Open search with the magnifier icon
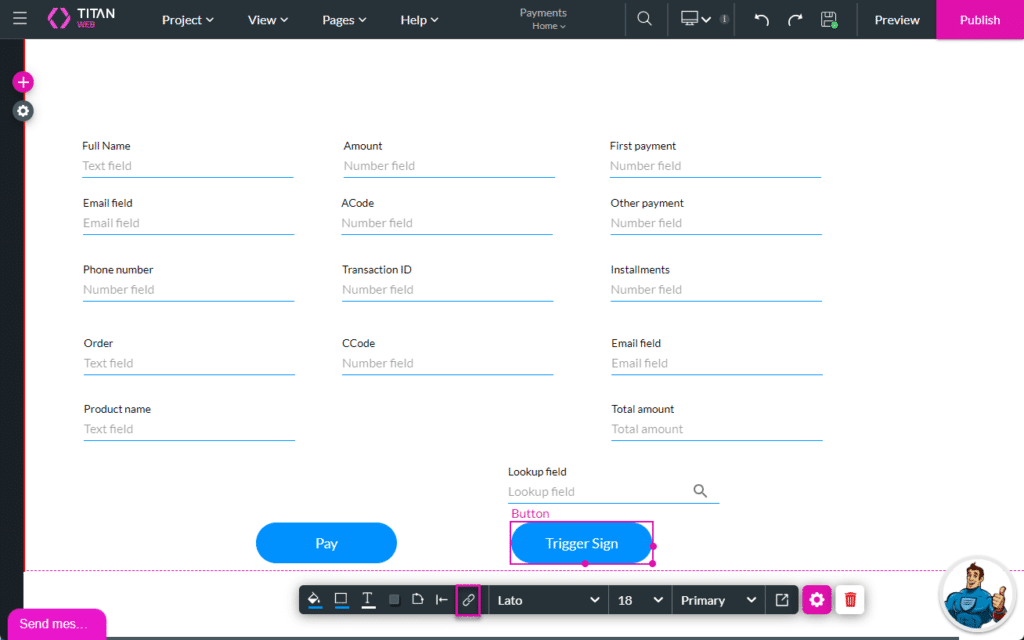The height and width of the screenshot is (640, 1024). pos(645,20)
